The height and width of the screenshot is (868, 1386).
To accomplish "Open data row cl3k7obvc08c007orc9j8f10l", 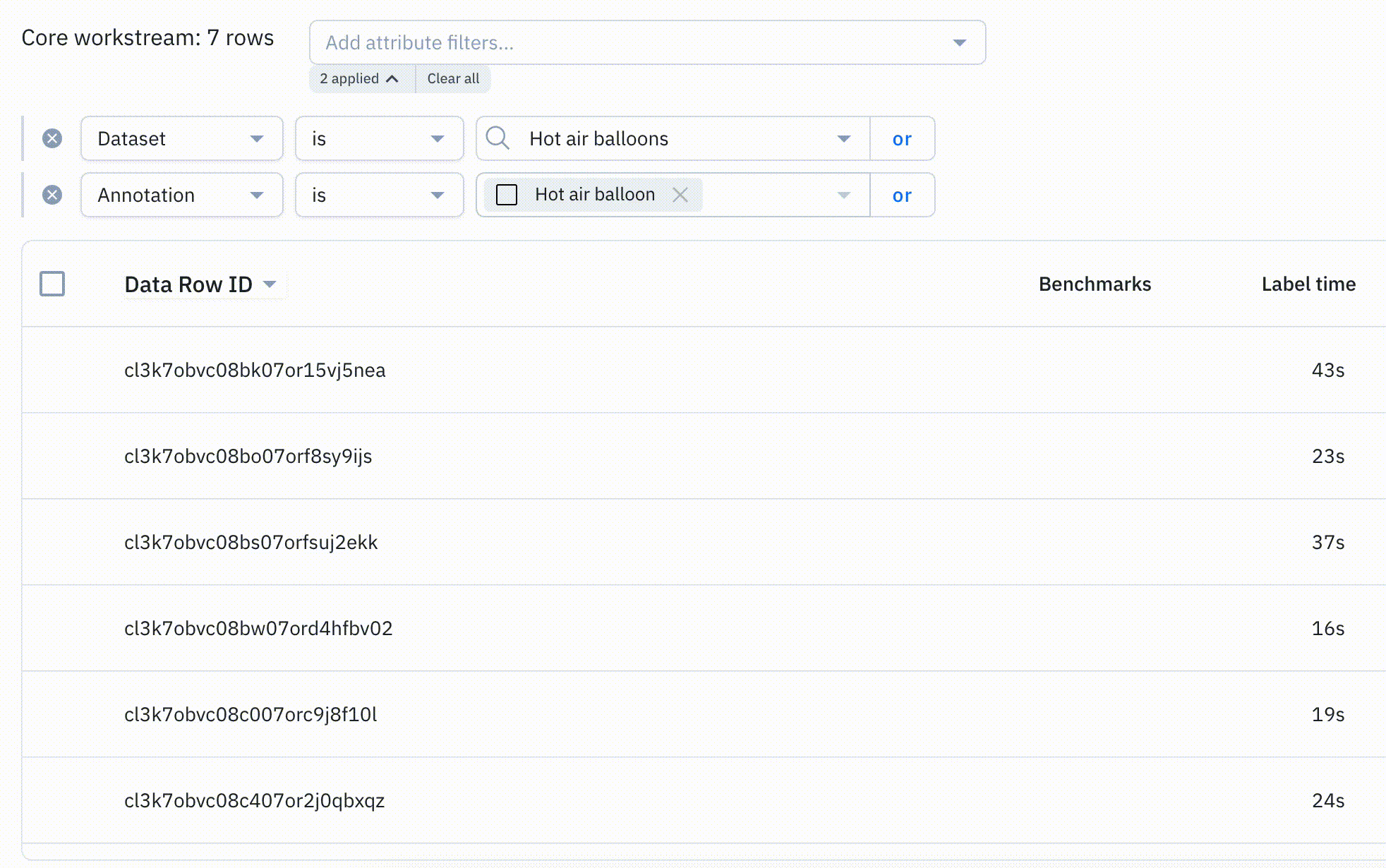I will point(251,714).
